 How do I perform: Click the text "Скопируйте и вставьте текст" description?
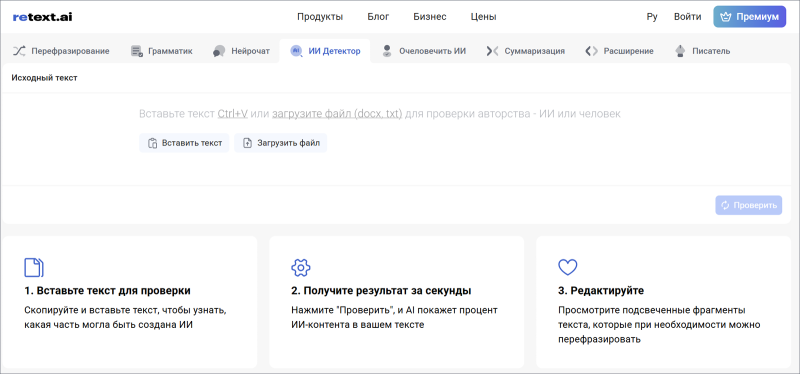[x=125, y=317]
